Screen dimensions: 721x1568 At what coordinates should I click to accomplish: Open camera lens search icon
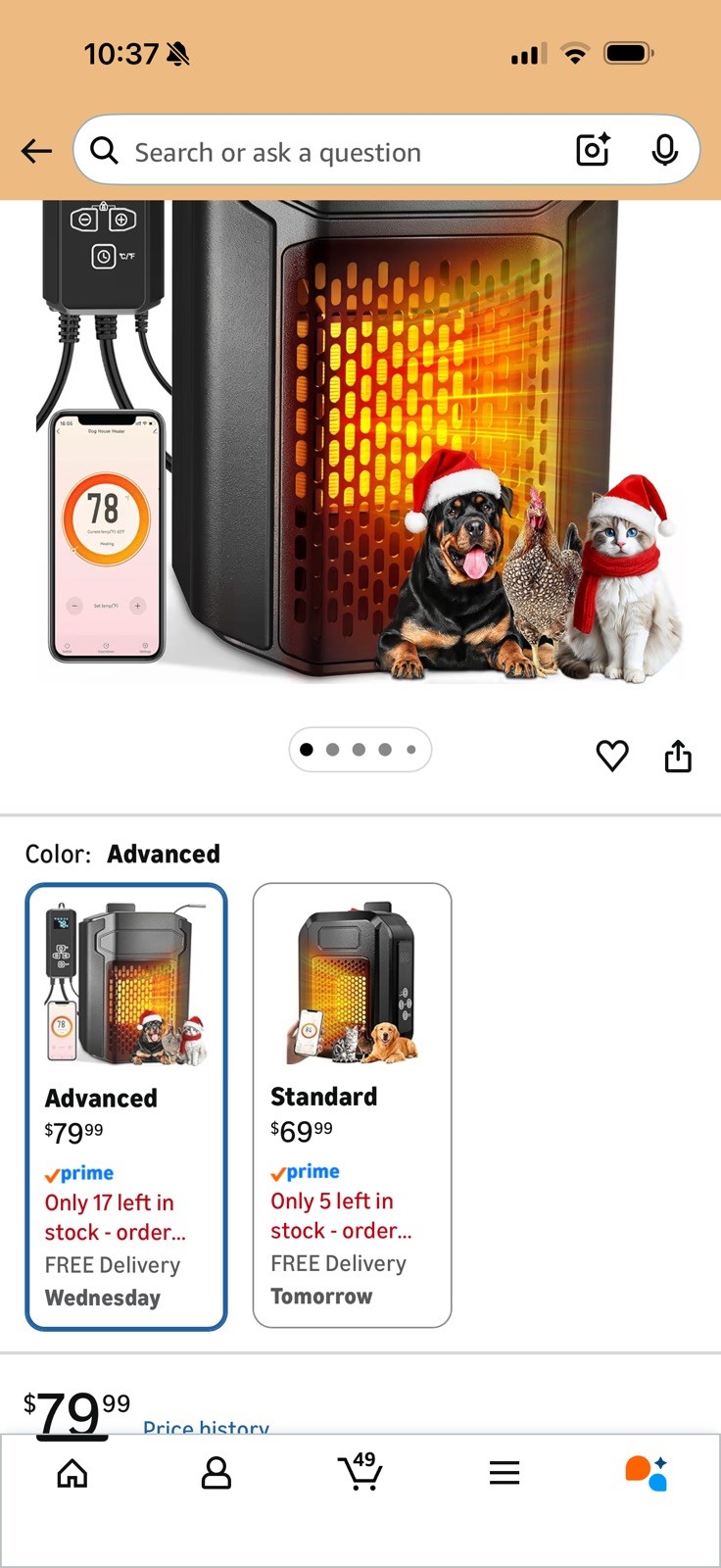(x=593, y=150)
